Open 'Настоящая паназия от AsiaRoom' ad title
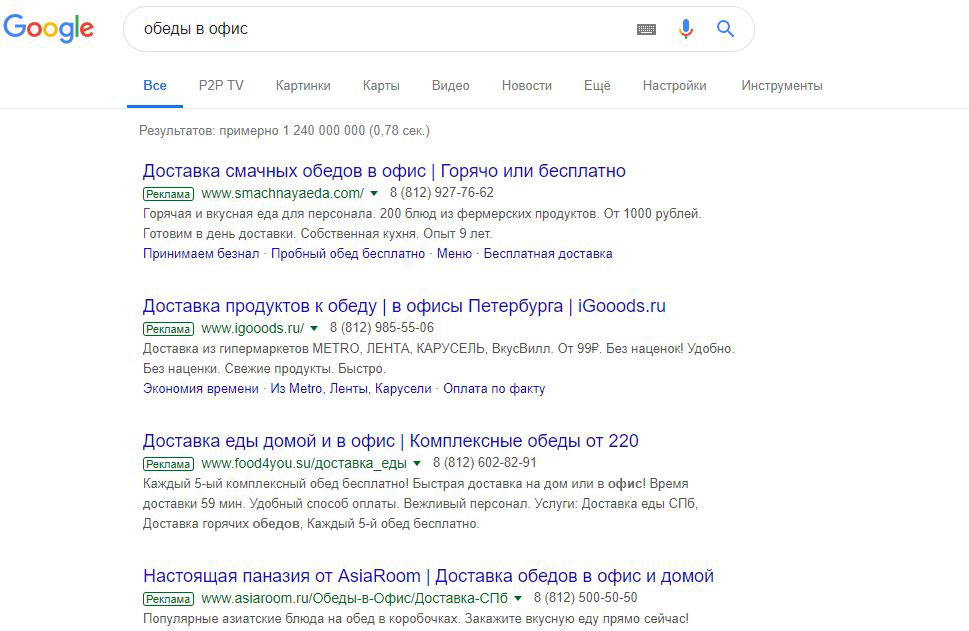 (x=428, y=576)
